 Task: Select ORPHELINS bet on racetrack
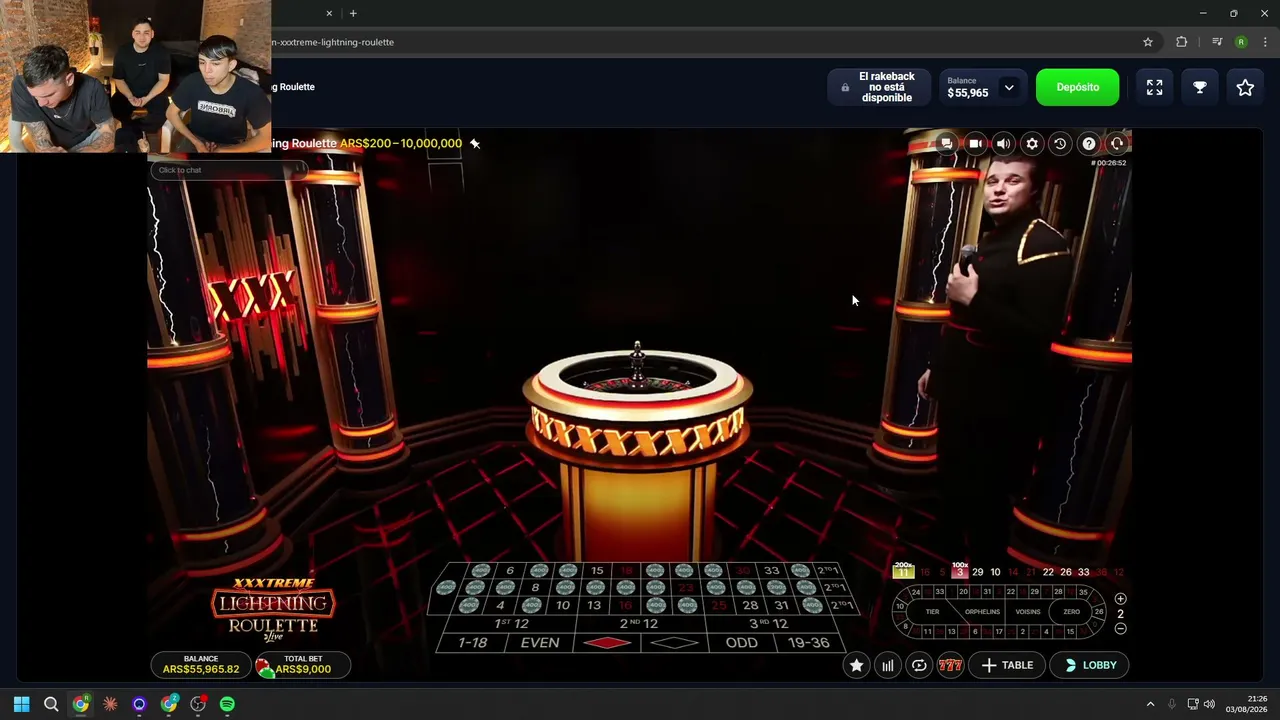pos(983,611)
